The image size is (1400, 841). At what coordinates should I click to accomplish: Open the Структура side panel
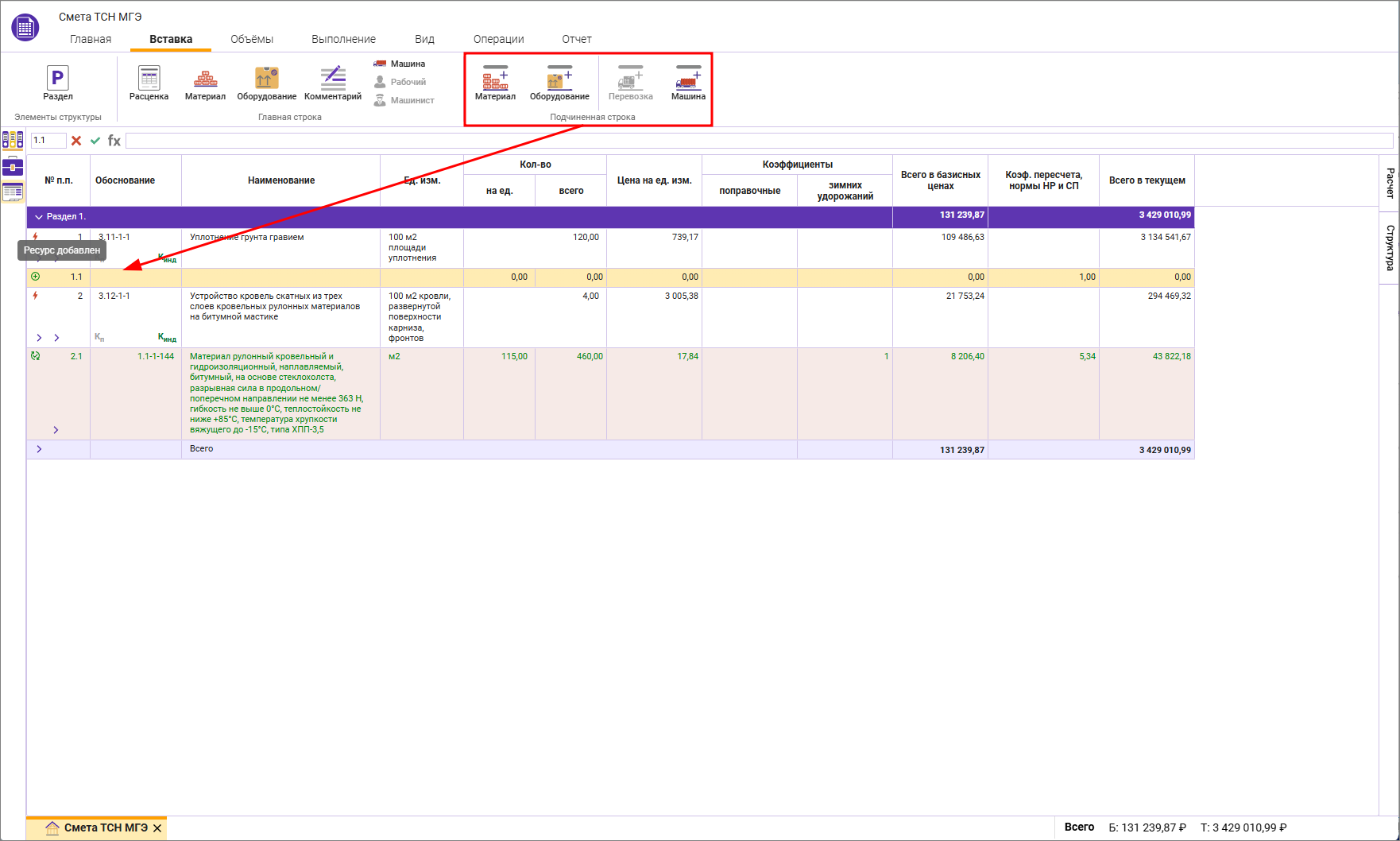tap(1390, 247)
